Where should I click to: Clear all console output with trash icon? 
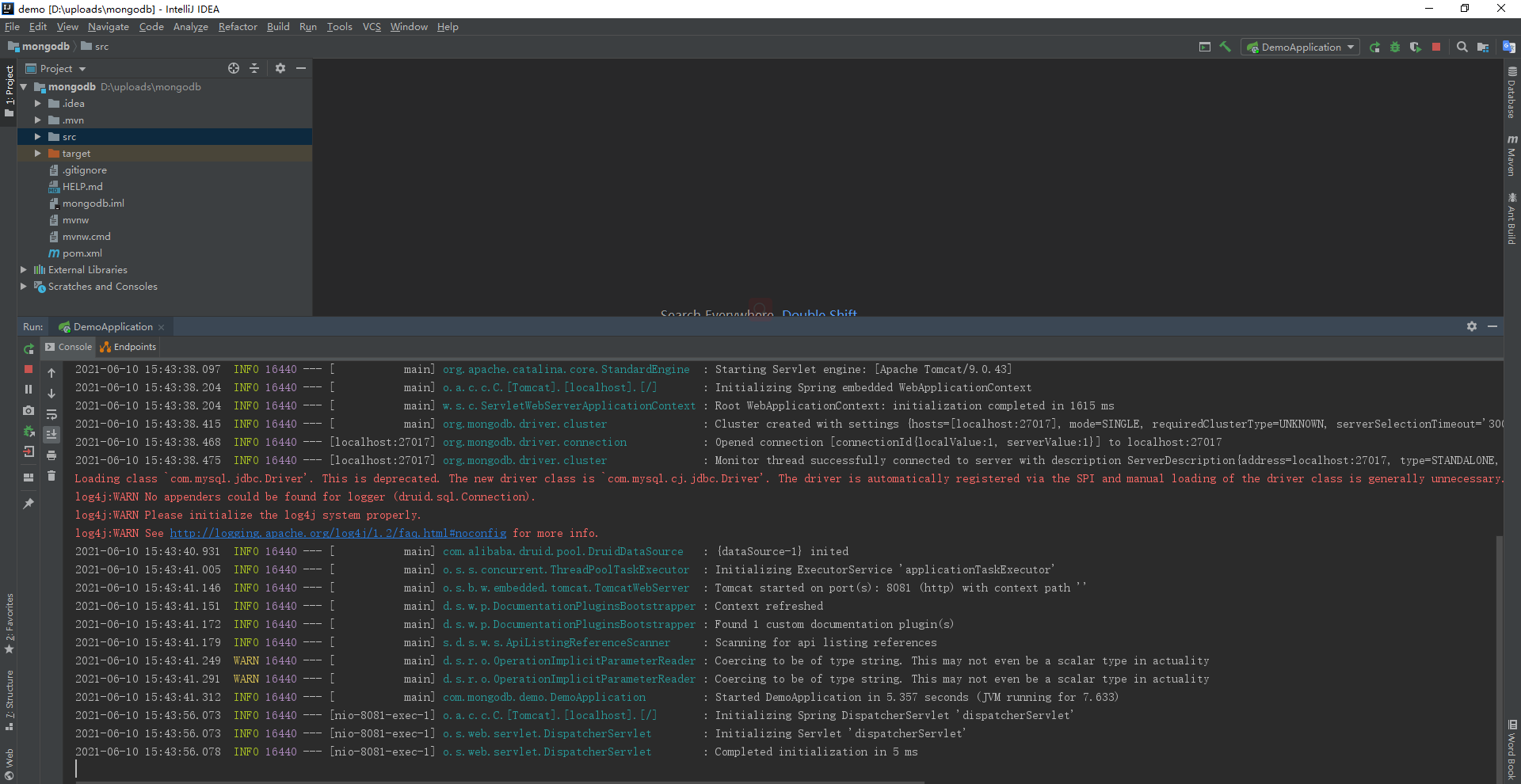[51, 476]
